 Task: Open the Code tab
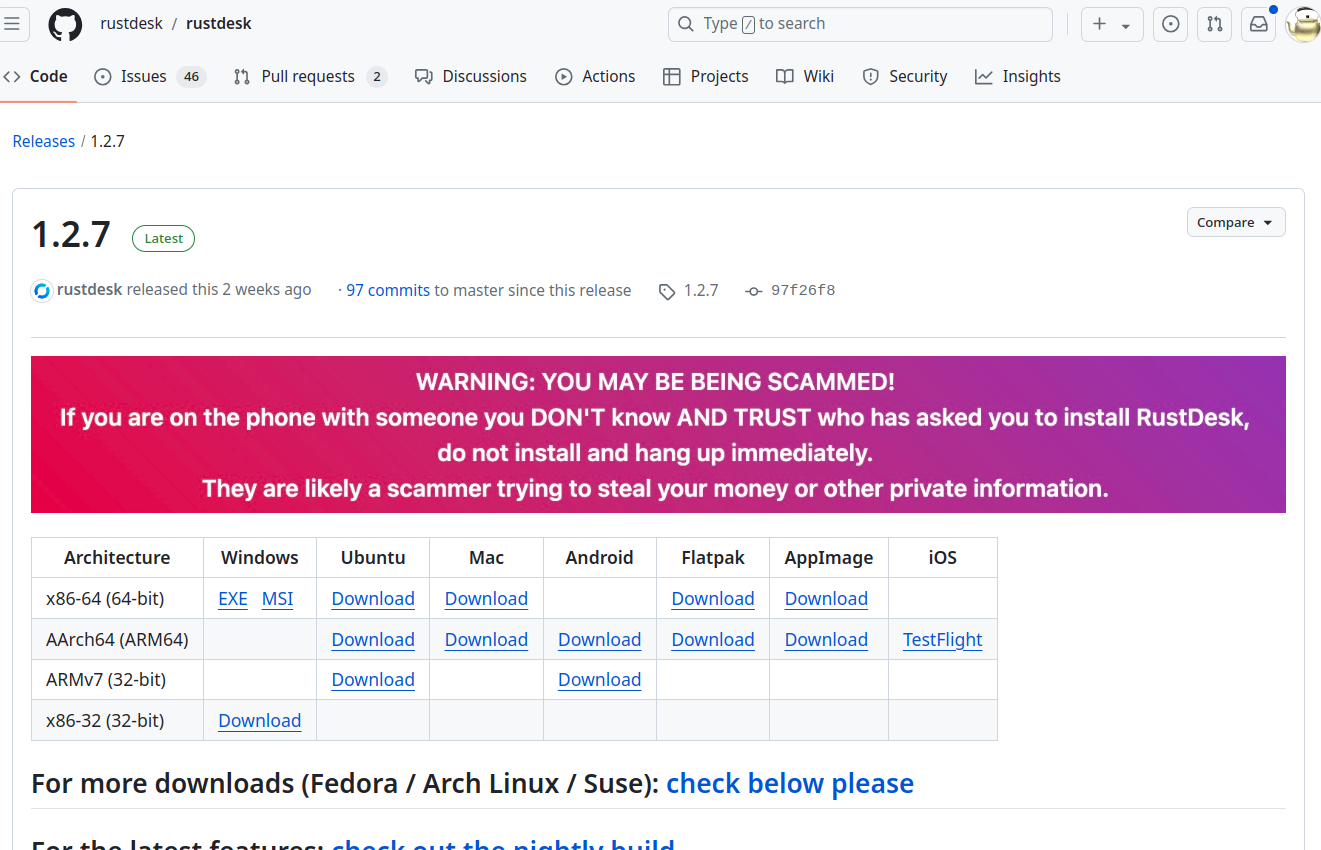pos(36,77)
